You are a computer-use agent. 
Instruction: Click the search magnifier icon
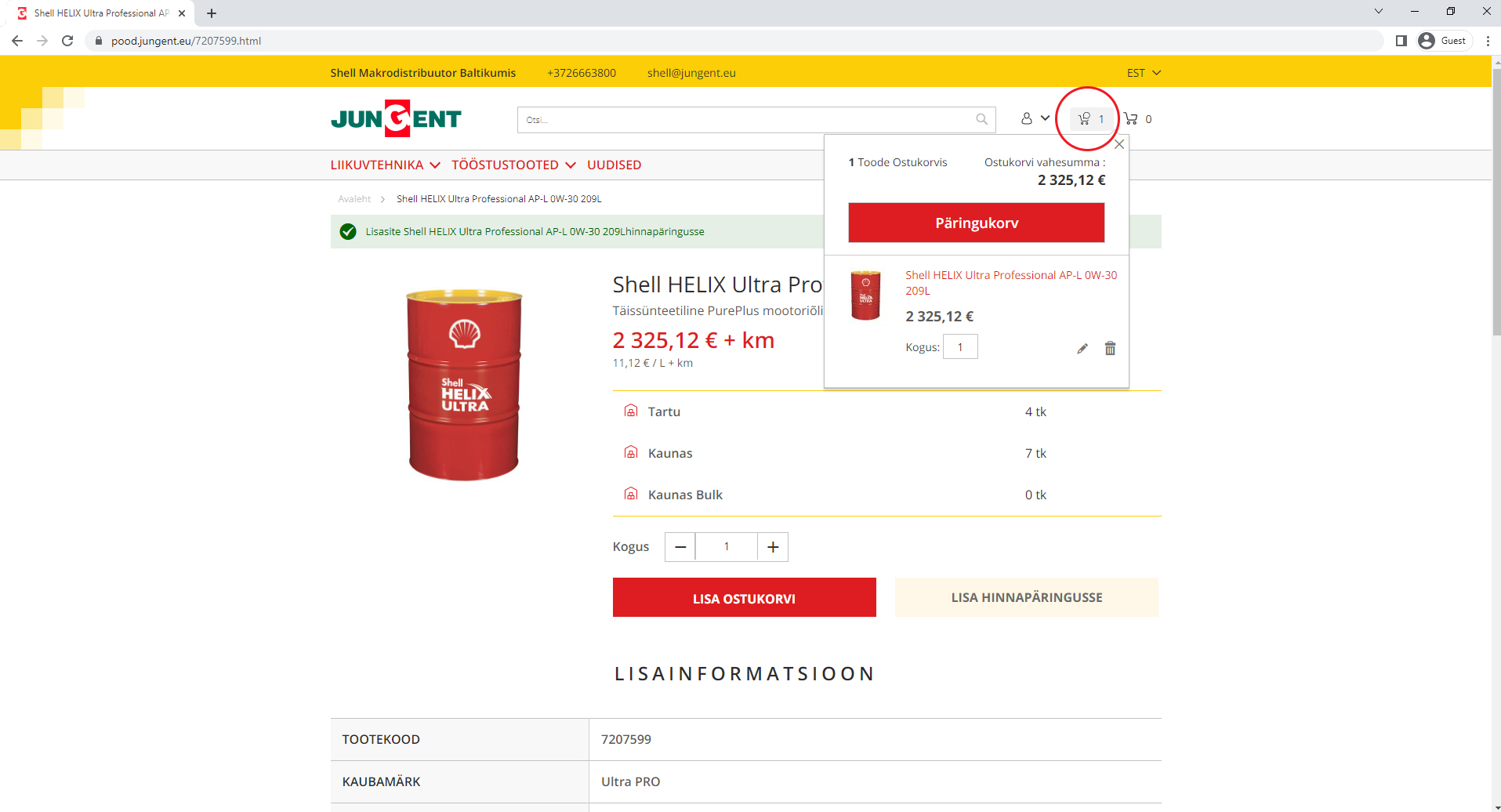981,119
